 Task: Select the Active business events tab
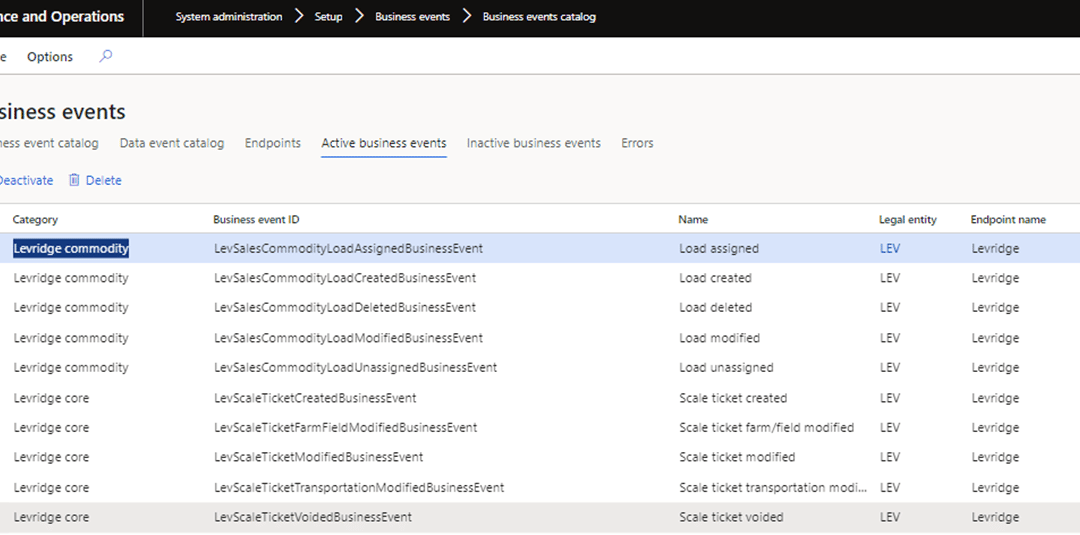(384, 143)
